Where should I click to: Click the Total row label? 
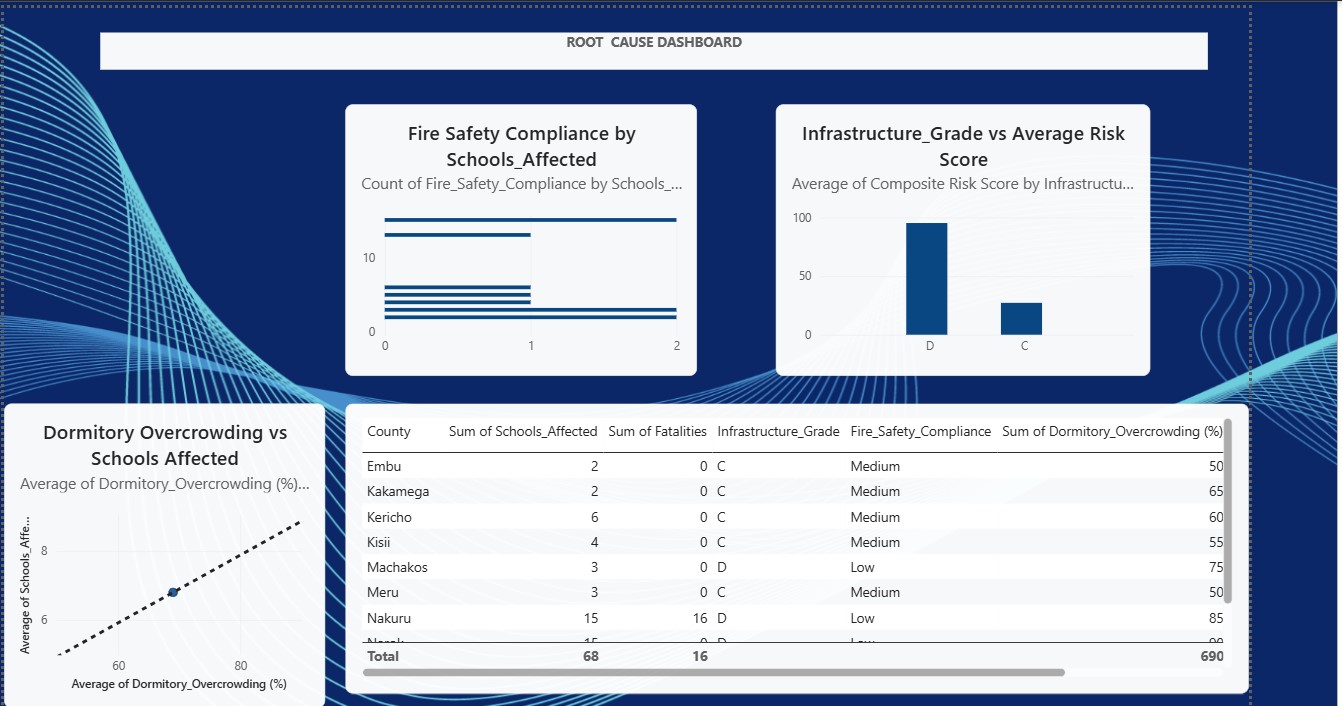(x=383, y=656)
